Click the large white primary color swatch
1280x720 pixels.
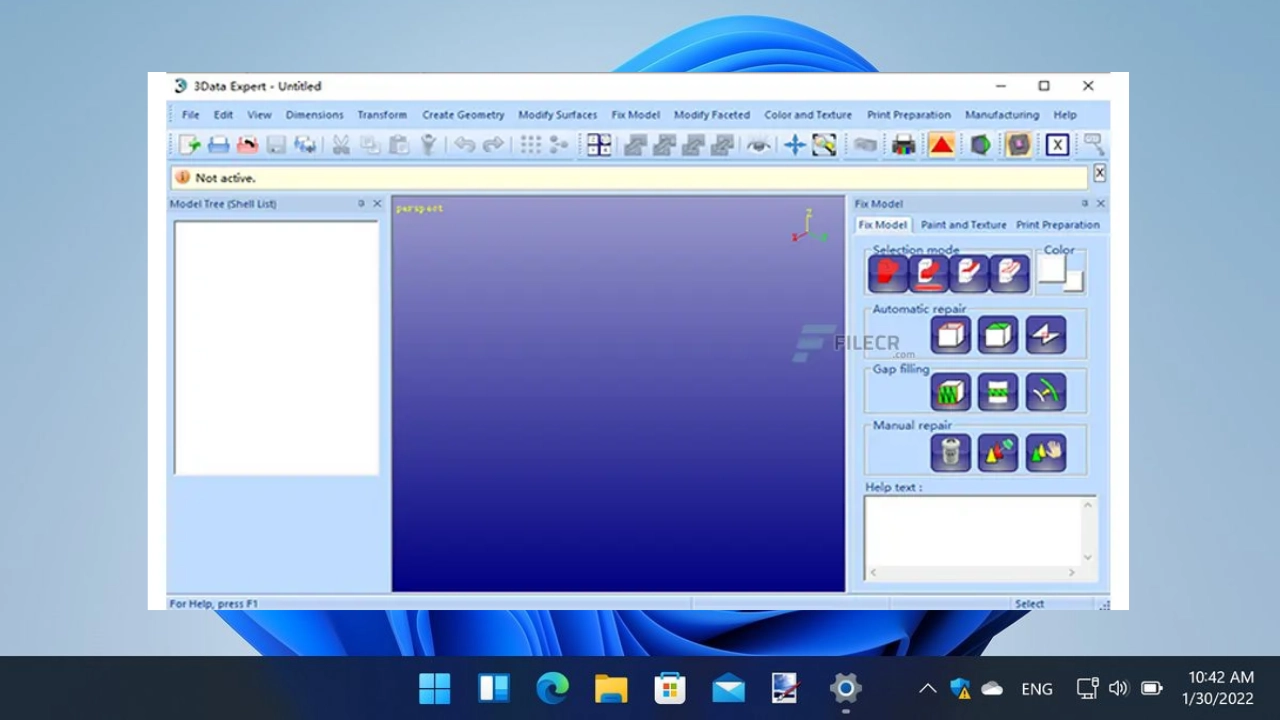1052,269
